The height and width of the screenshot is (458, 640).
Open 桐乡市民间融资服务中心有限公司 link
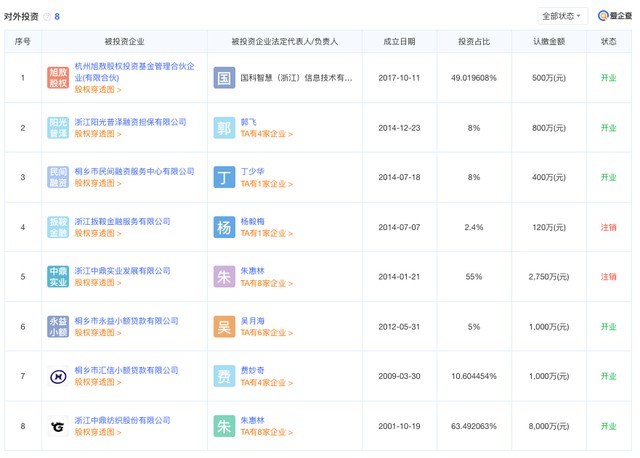pyautogui.click(x=134, y=171)
